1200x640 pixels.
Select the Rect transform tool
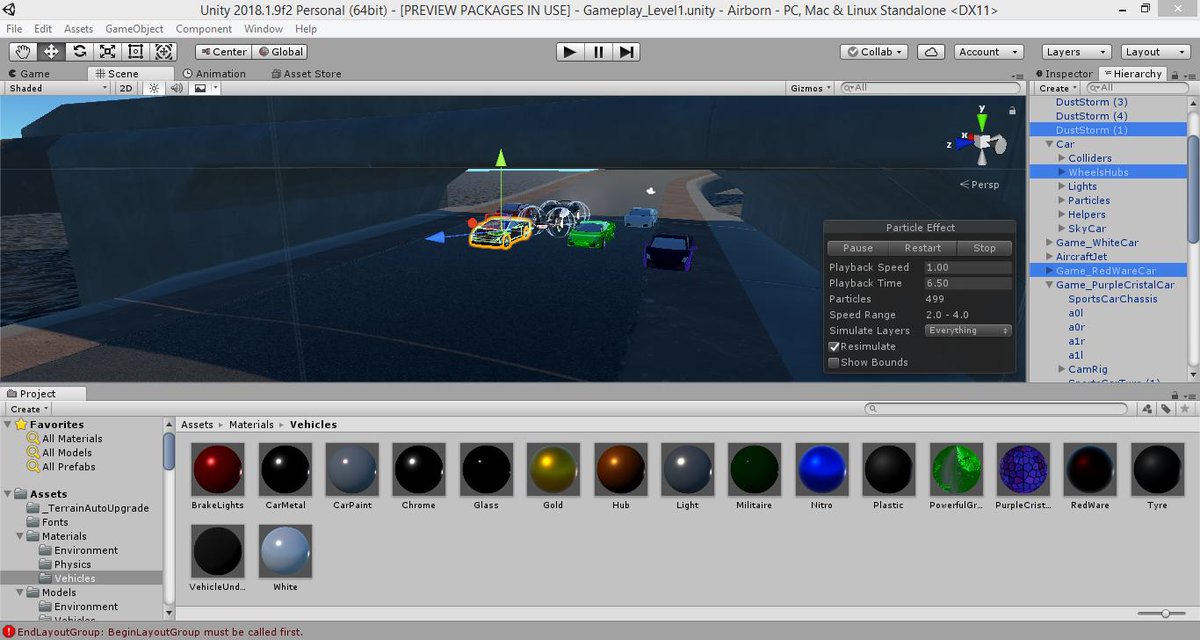pos(135,52)
